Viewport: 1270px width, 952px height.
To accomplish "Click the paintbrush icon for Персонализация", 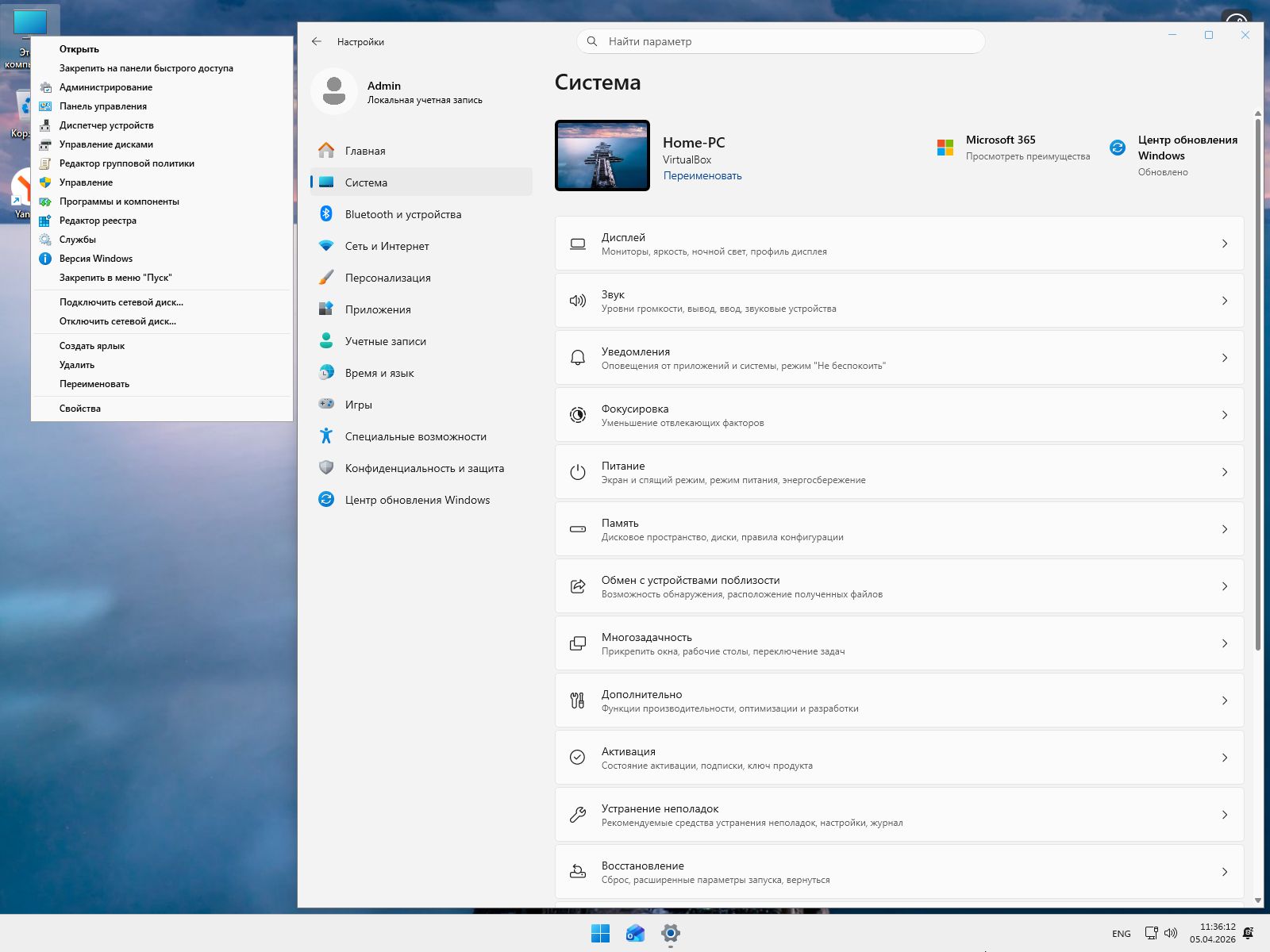I will point(325,278).
